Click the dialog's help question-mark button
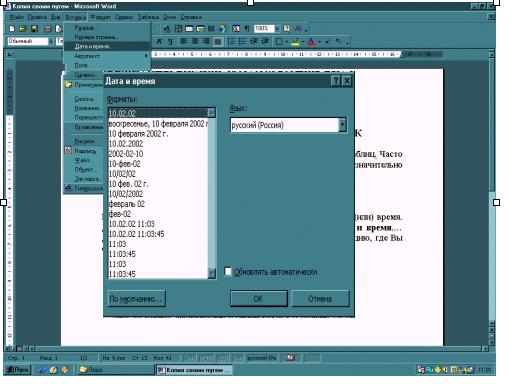 336,81
